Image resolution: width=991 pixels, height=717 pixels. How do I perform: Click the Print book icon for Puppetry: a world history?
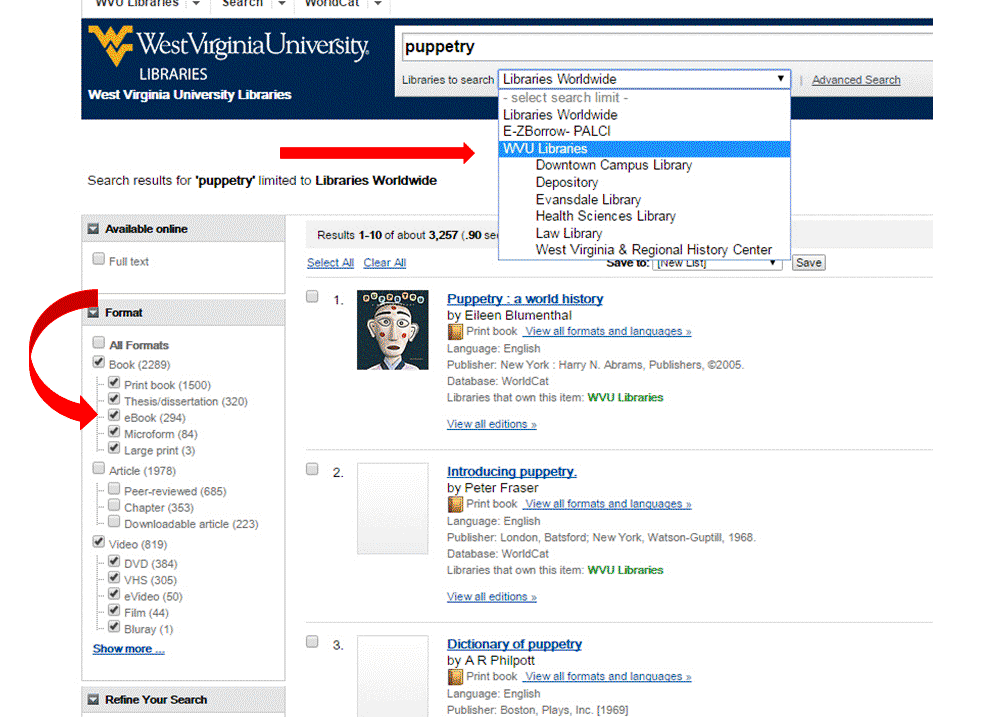[x=454, y=332]
